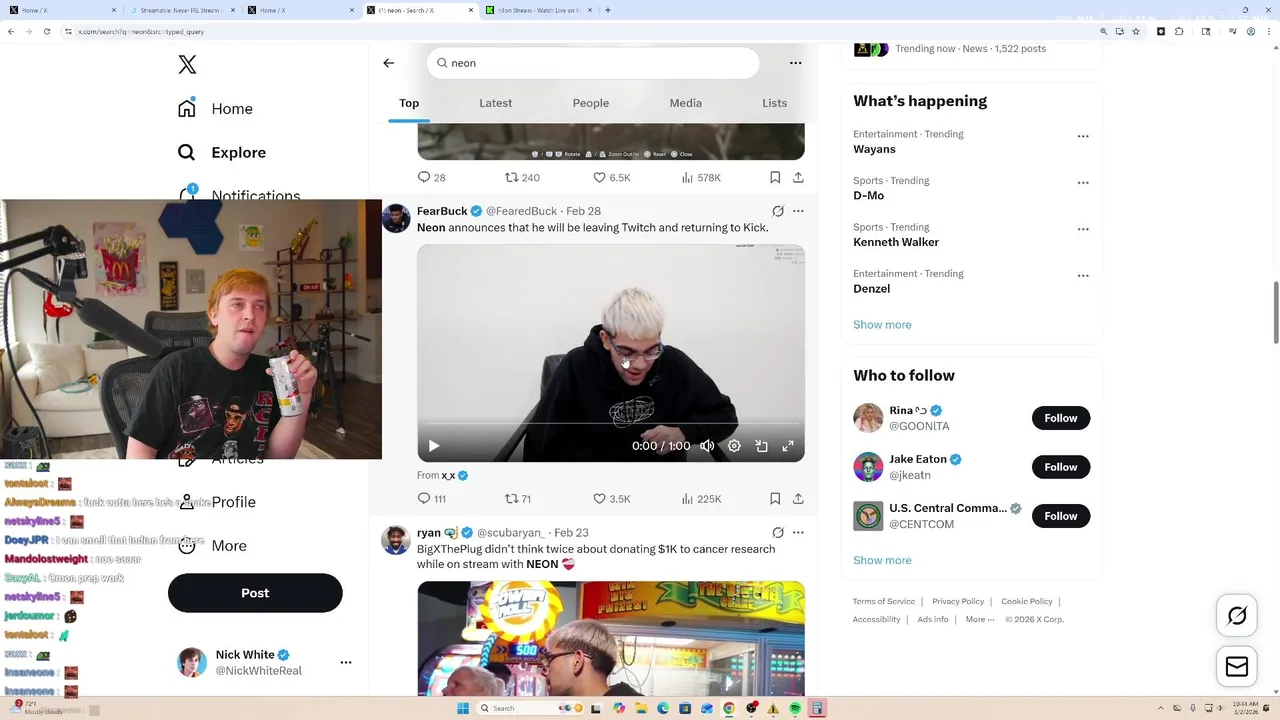This screenshot has height=720, width=1280.
Task: Open the Messages floating button
Action: [x=1237, y=667]
